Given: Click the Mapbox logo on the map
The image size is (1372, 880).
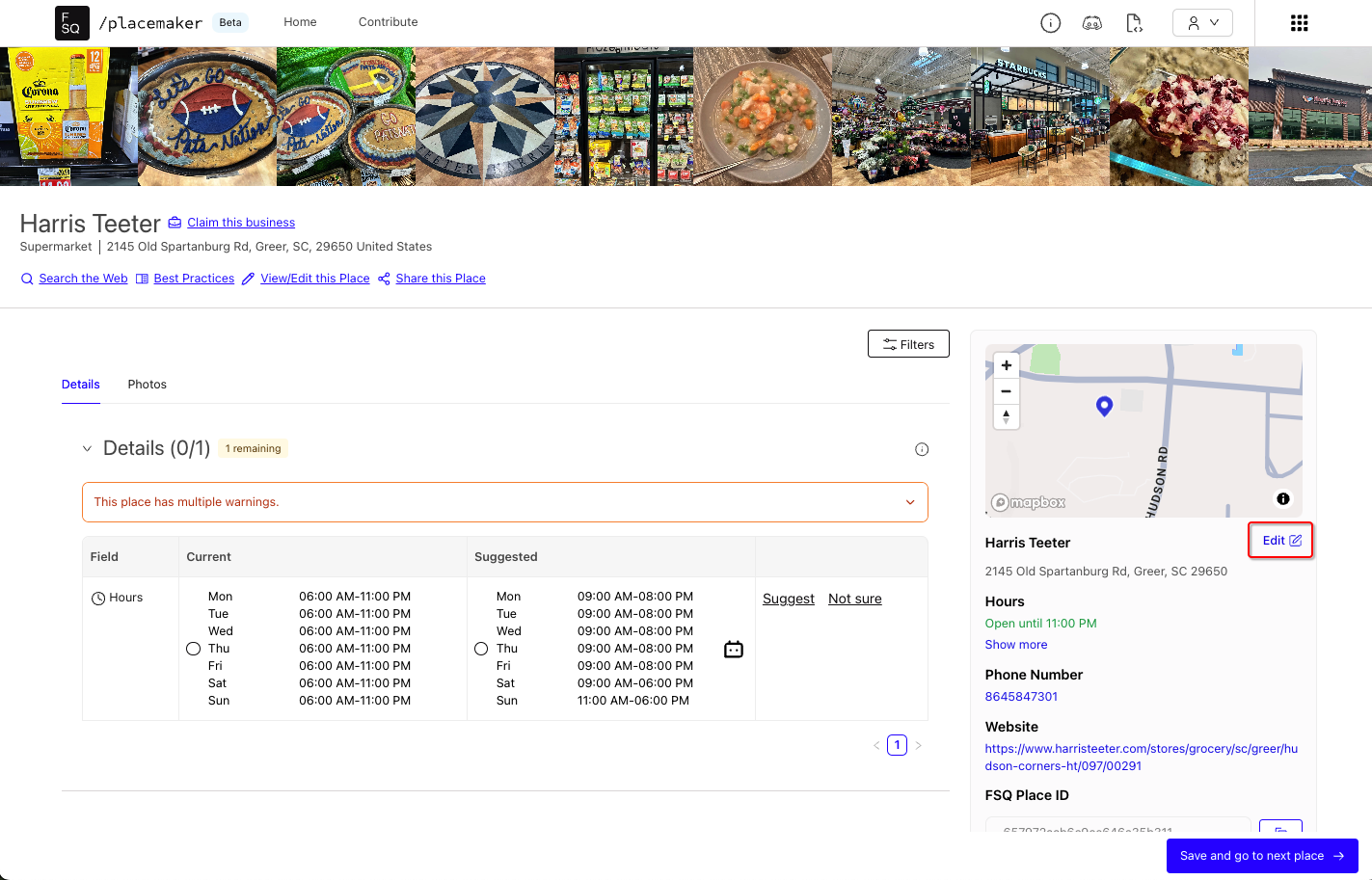Looking at the screenshot, I should [1029, 502].
